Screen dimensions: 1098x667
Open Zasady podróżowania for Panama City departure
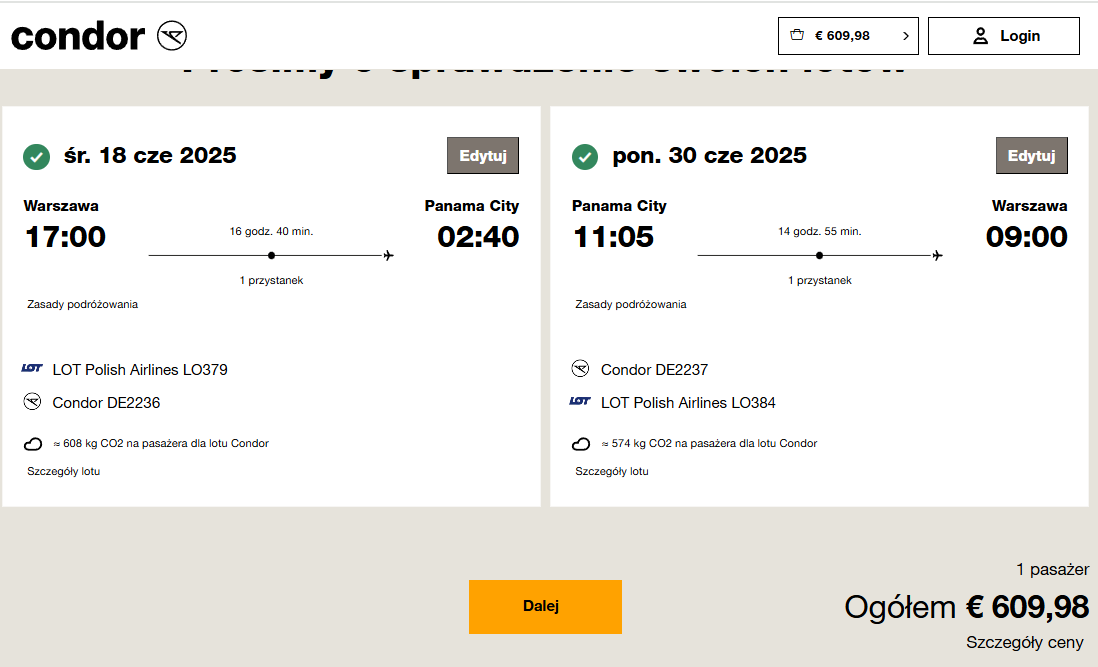631,304
